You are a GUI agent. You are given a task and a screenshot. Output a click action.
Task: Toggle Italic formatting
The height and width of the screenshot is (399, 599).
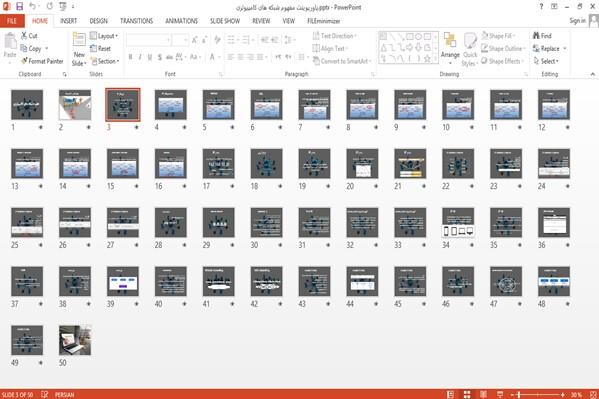pos(140,57)
